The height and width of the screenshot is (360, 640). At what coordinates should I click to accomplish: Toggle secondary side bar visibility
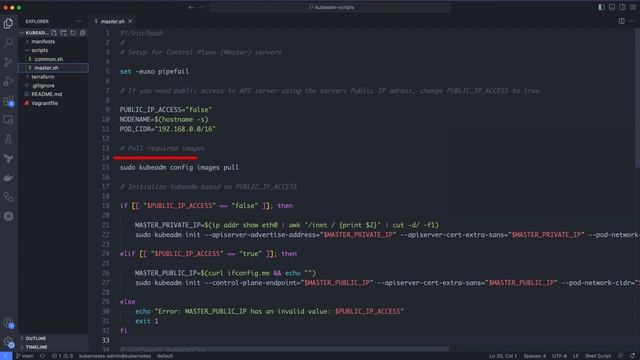pos(622,7)
